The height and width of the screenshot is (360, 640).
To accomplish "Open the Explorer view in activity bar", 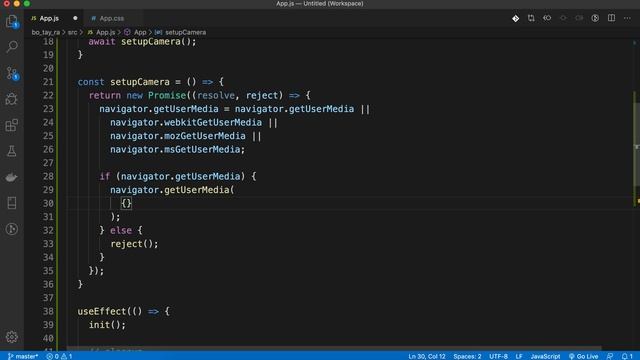I will point(12,21).
